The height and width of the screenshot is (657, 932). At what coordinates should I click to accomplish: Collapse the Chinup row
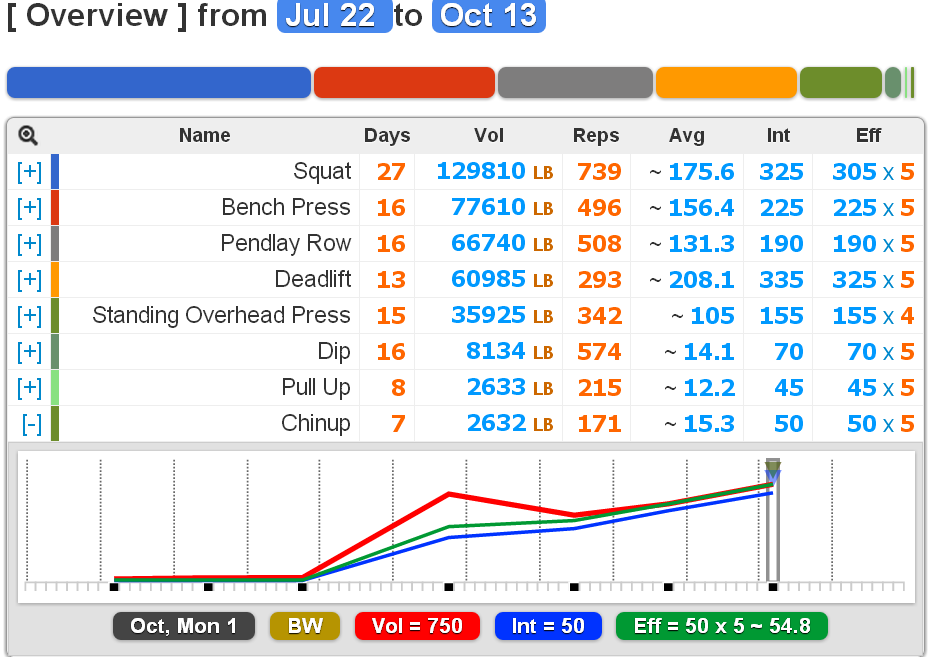point(29,423)
